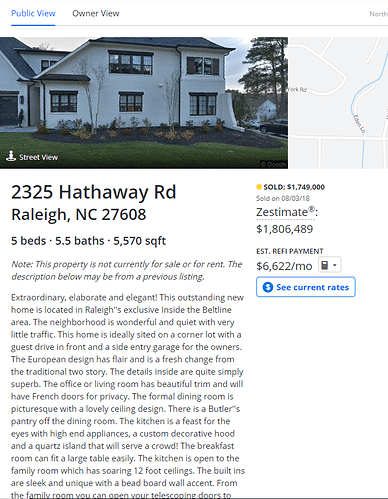The height and width of the screenshot is (499, 388).
Task: Click the yellow sold status dot
Action: click(259, 187)
